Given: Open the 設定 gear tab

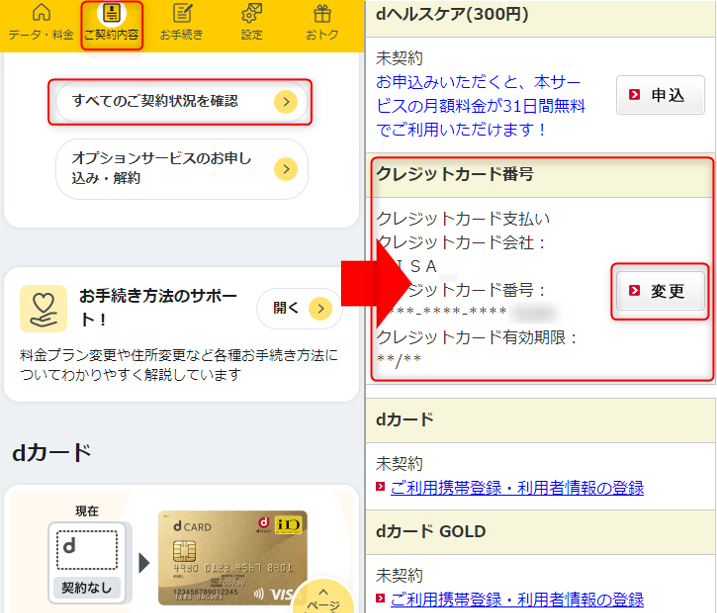Looking at the screenshot, I should pyautogui.click(x=251, y=22).
